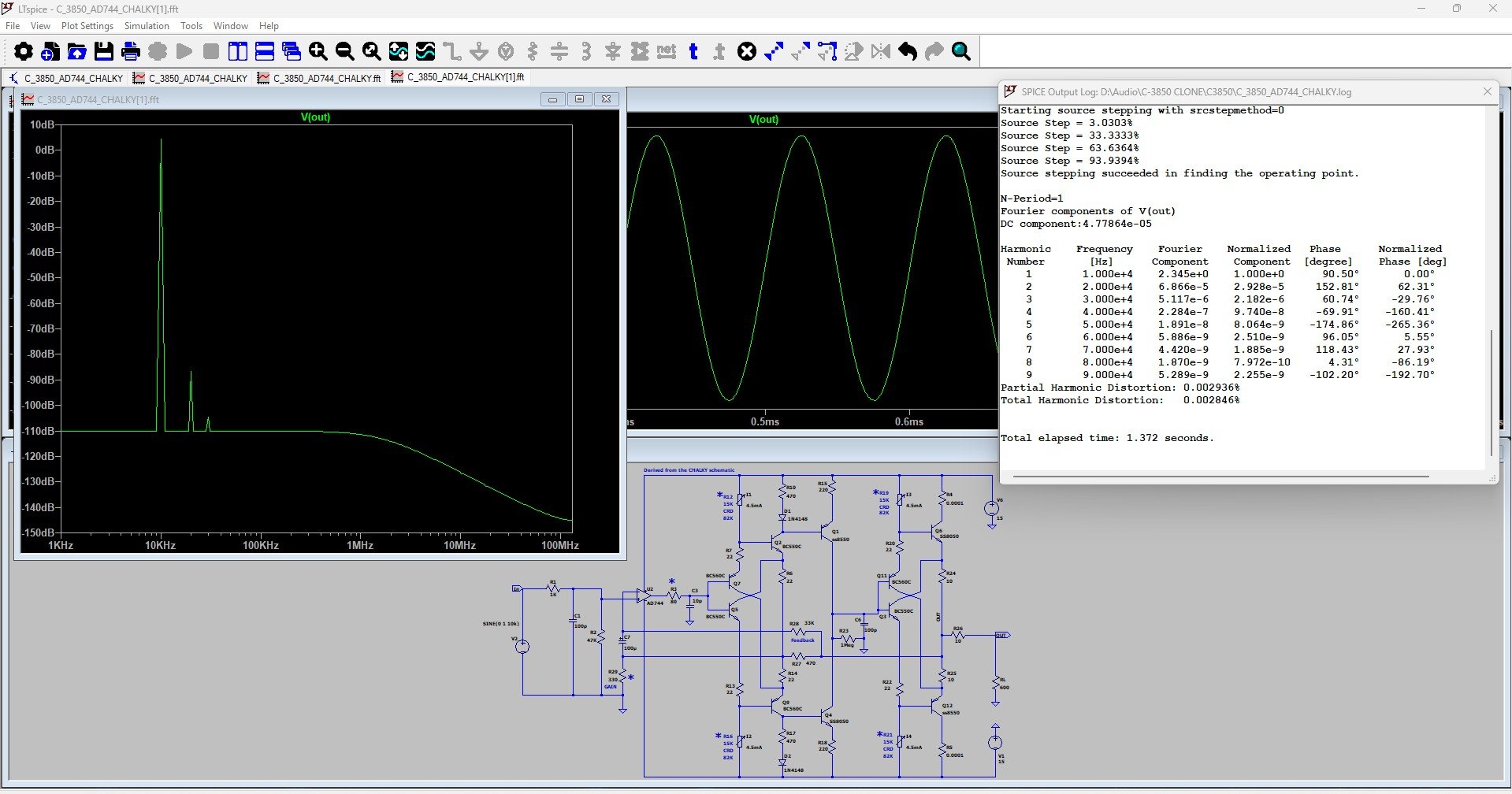Switch to the C_3850_AD744_CHALKY[1].fft tab
Image resolution: width=1512 pixels, height=794 pixels.
pos(458,77)
